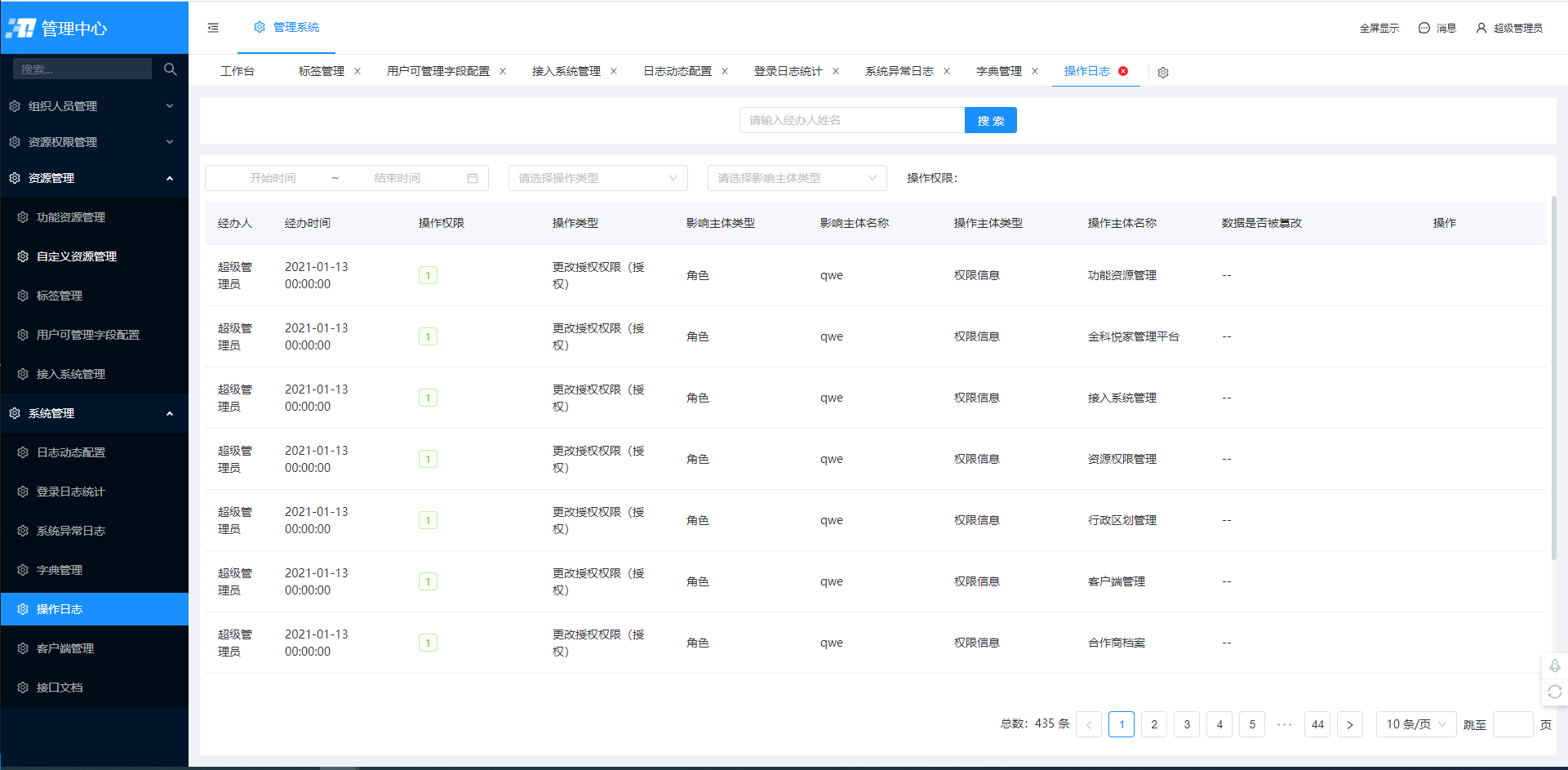The width and height of the screenshot is (1568, 770).
Task: Close the 日志动态配置 tab
Action: (725, 71)
